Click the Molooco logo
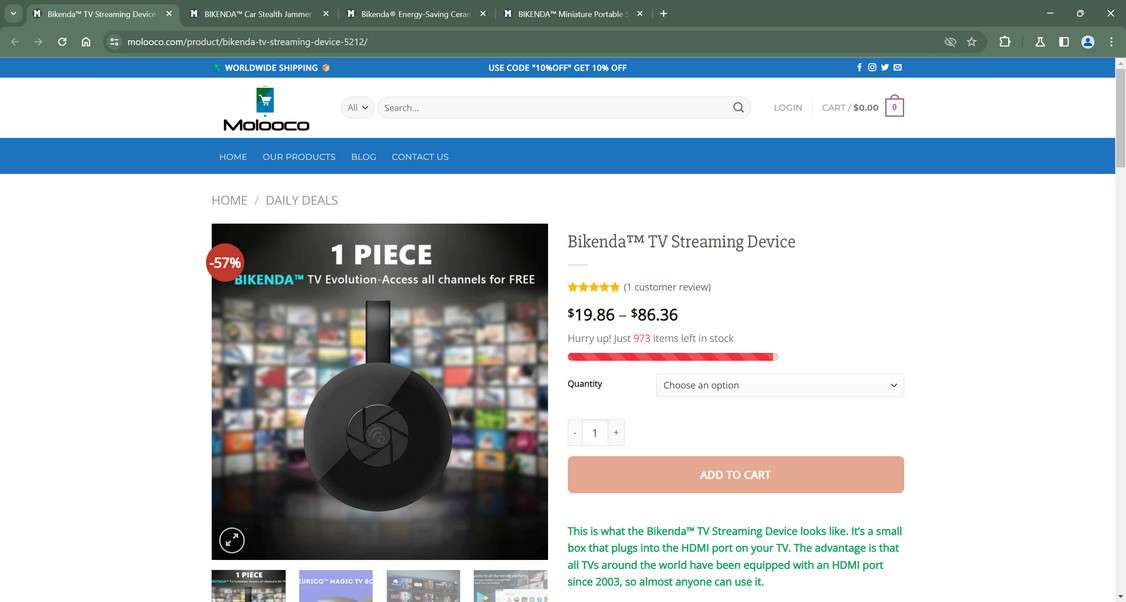 click(x=266, y=110)
